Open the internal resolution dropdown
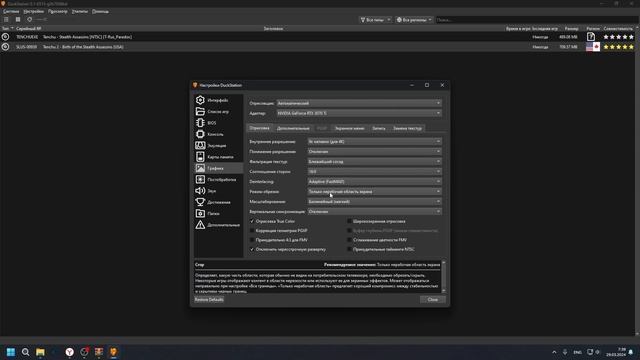 pos(374,142)
